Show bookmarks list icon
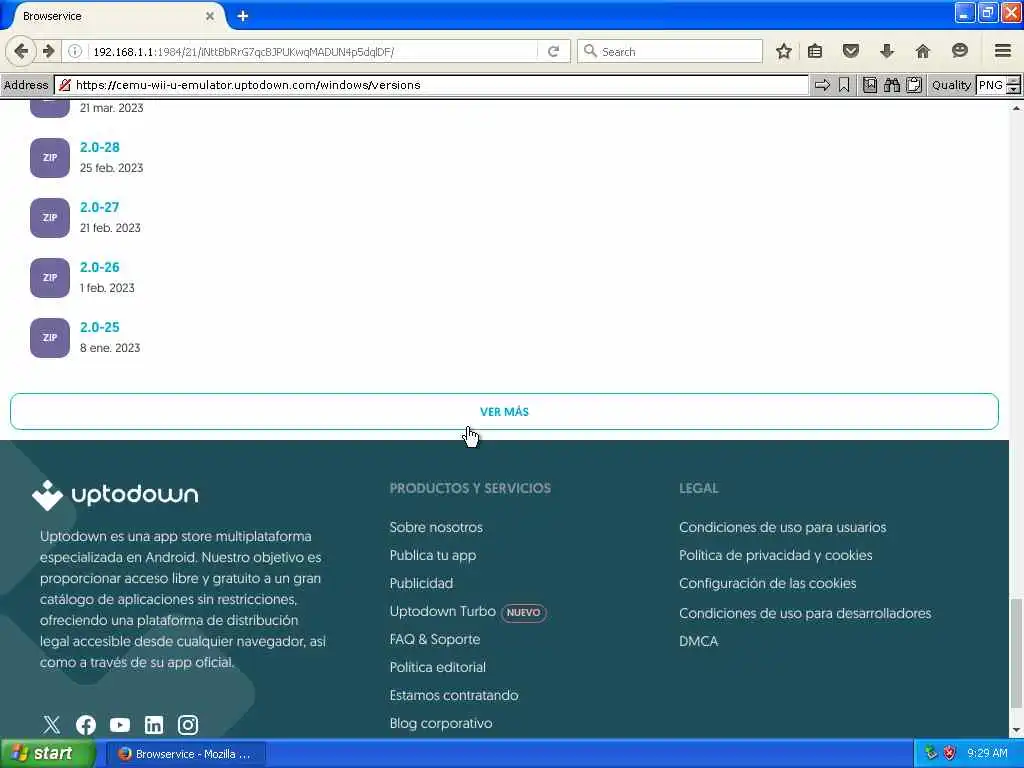Image resolution: width=1024 pixels, height=768 pixels. [x=815, y=51]
